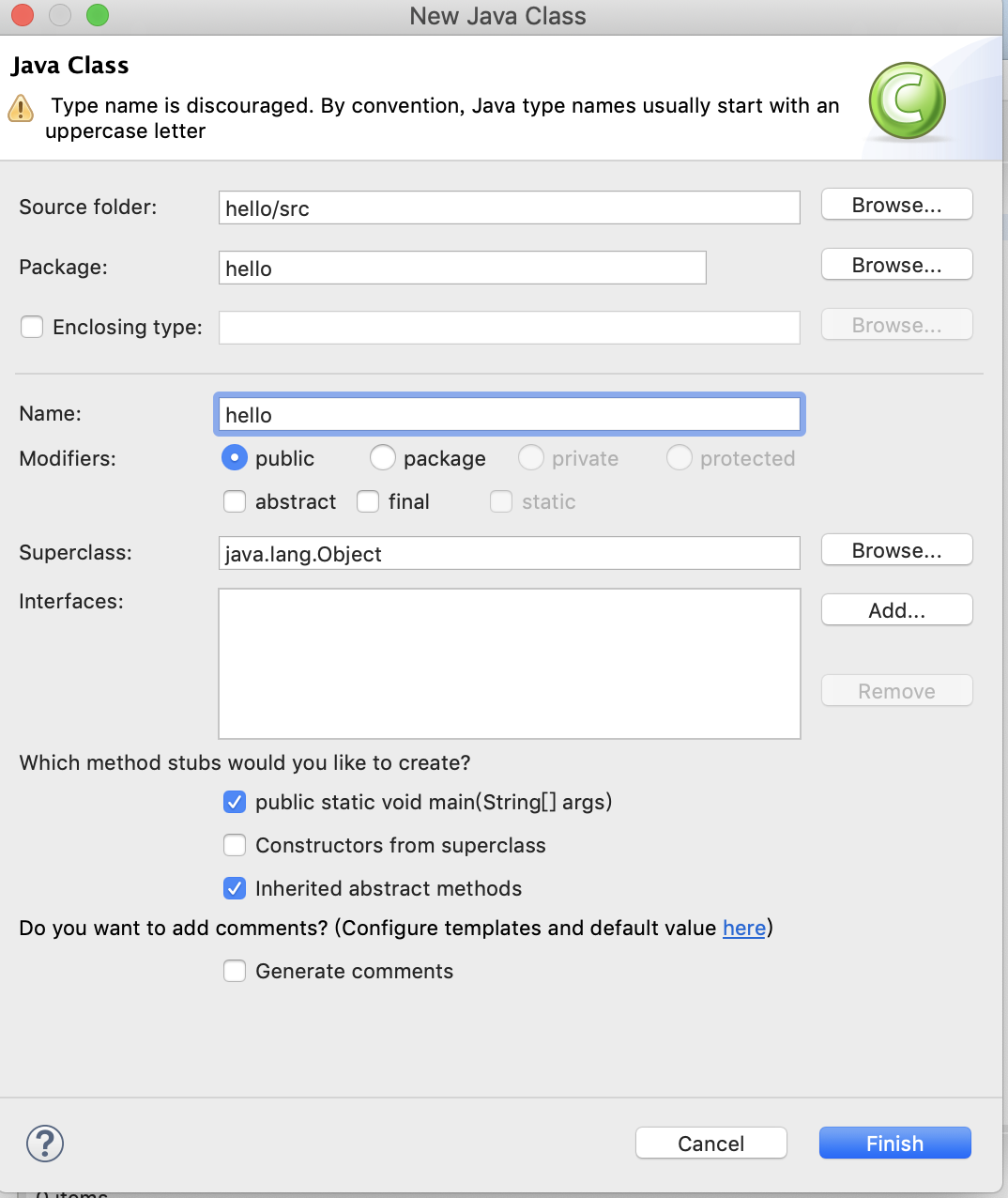Select the public modifier radio button
This screenshot has height=1198, width=1008.
pyautogui.click(x=234, y=458)
